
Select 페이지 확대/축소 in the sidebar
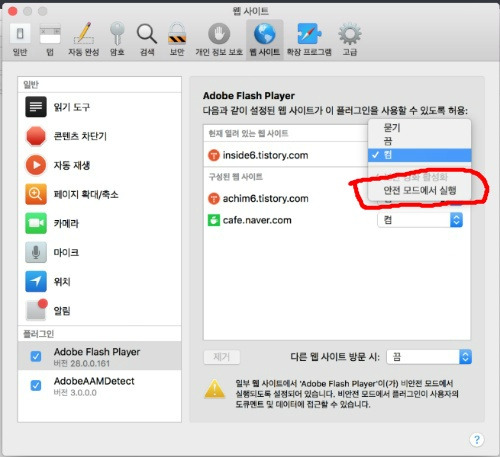99,194
